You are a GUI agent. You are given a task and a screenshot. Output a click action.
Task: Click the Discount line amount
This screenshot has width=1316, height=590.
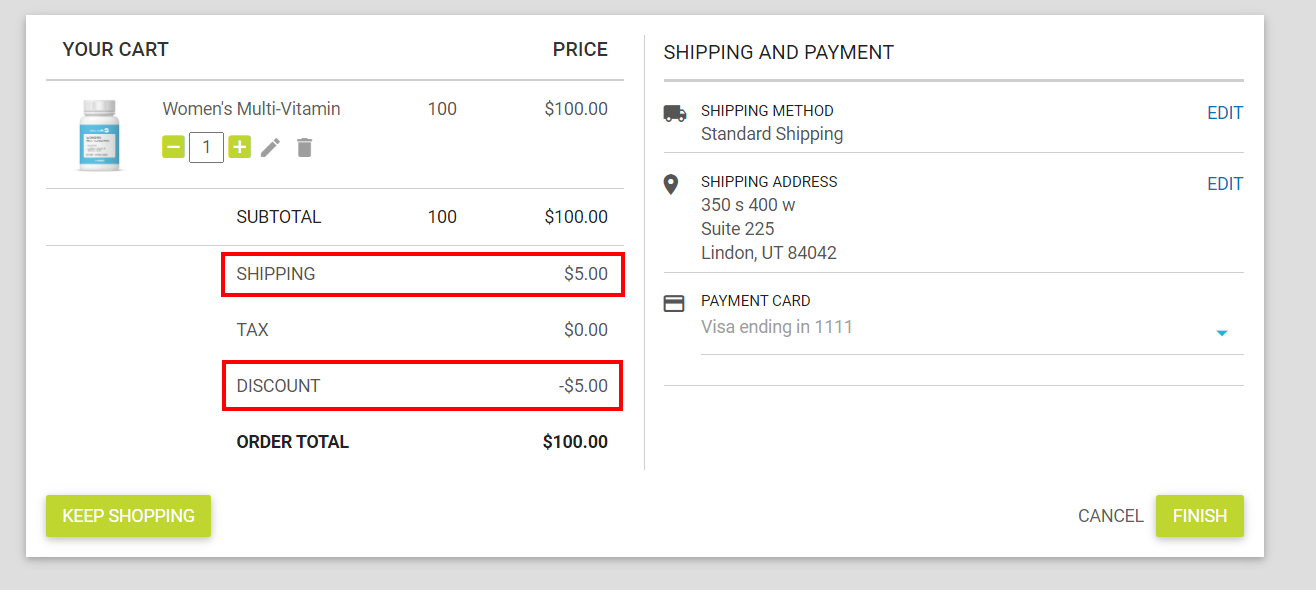click(x=583, y=386)
